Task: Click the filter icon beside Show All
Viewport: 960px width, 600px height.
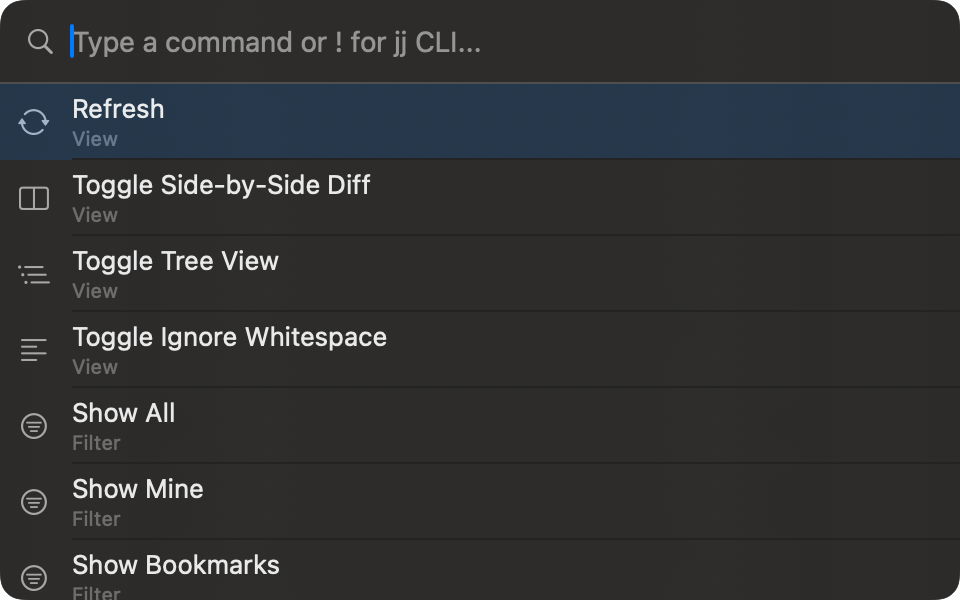Action: [34, 425]
